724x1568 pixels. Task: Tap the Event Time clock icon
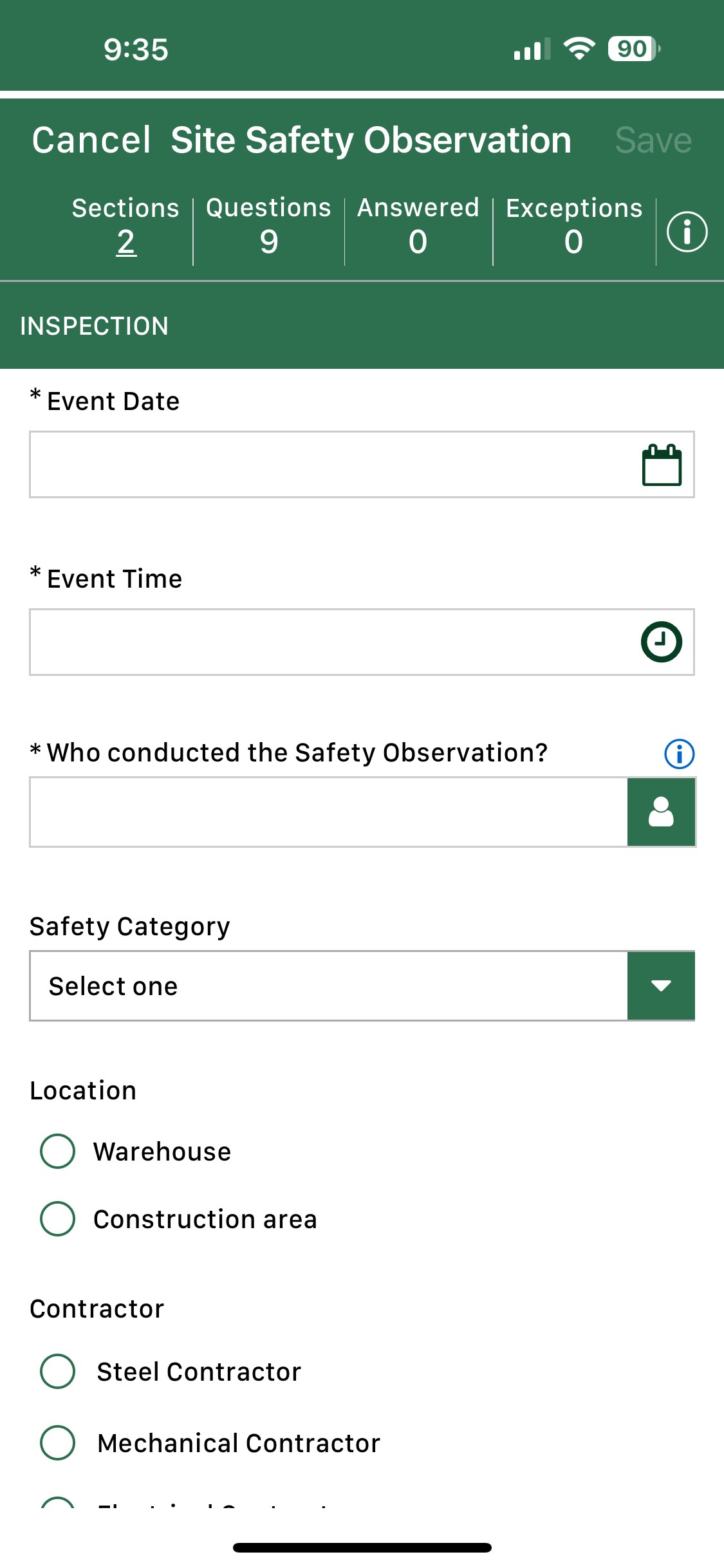point(661,642)
